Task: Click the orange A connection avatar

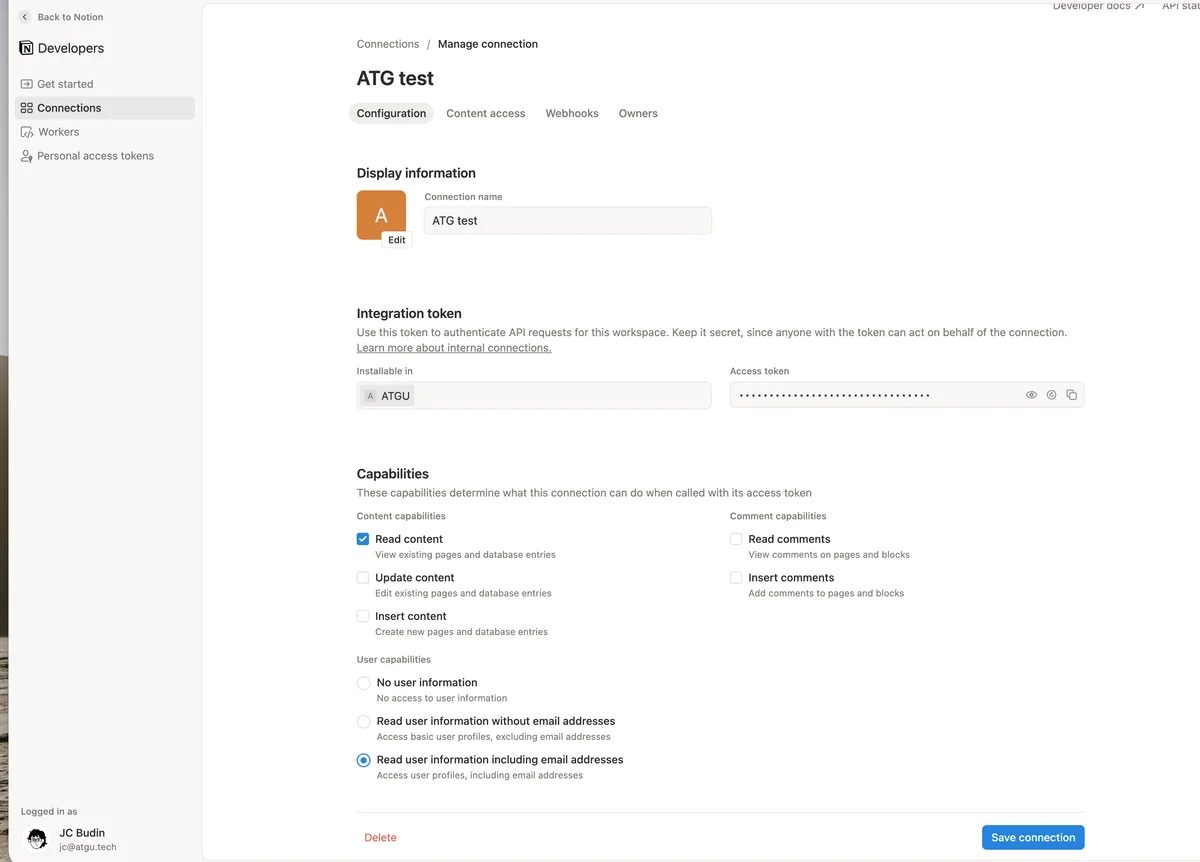Action: coord(381,215)
